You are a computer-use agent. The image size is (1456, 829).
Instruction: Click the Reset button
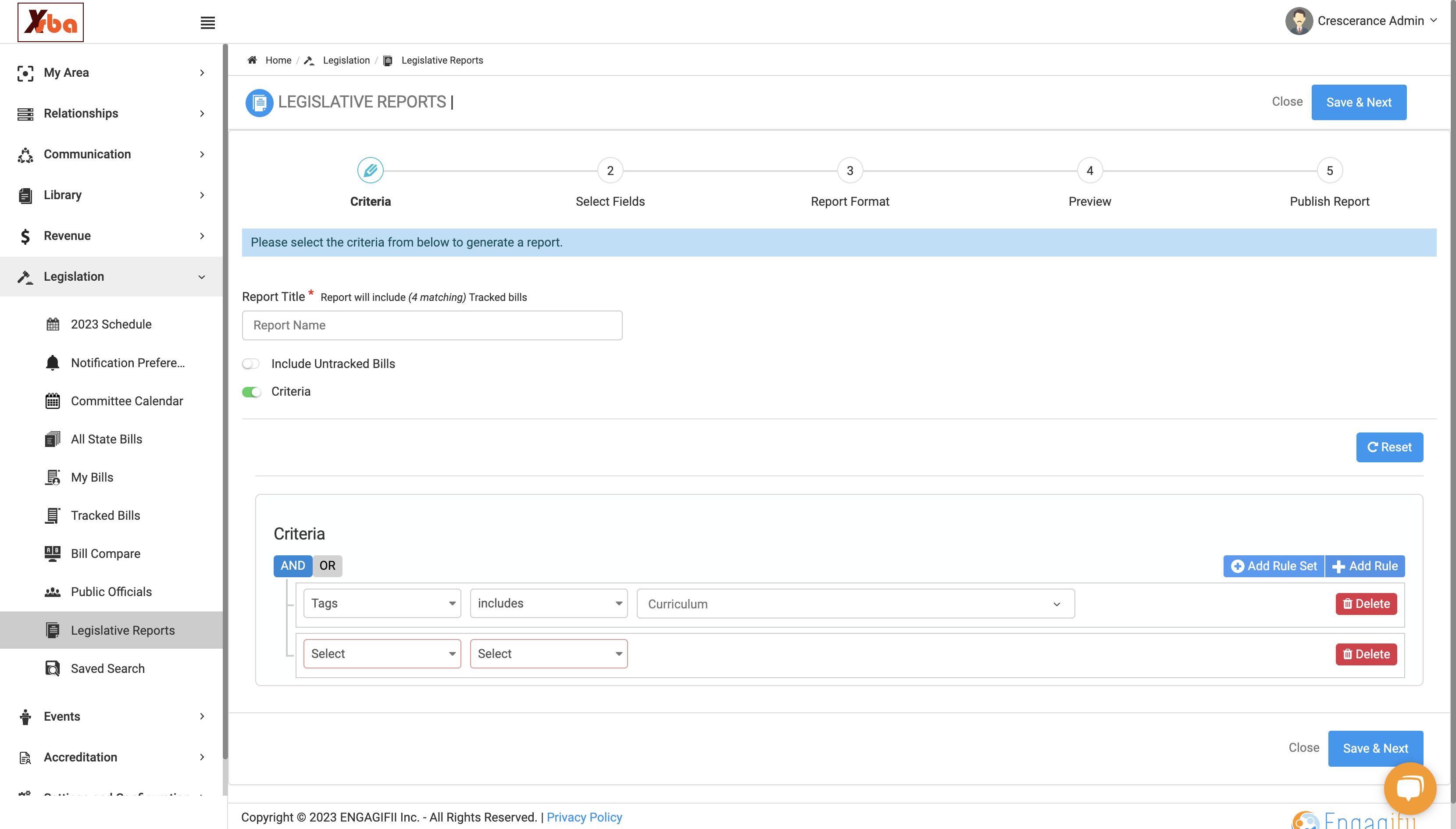1389,447
